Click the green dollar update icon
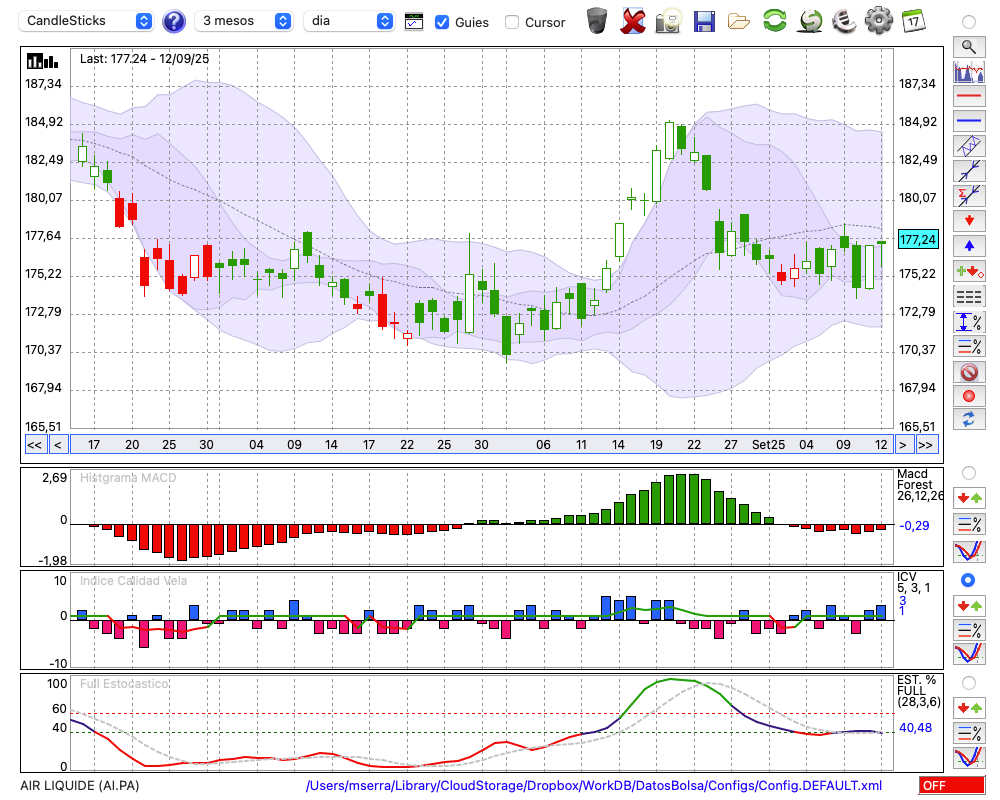Viewport: 1000px width, 800px height. tap(810, 21)
